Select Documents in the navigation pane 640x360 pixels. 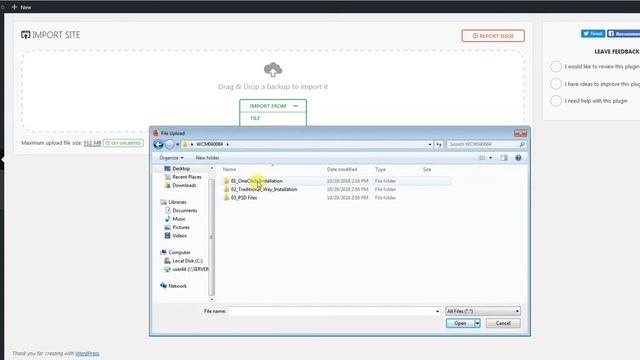pos(184,211)
